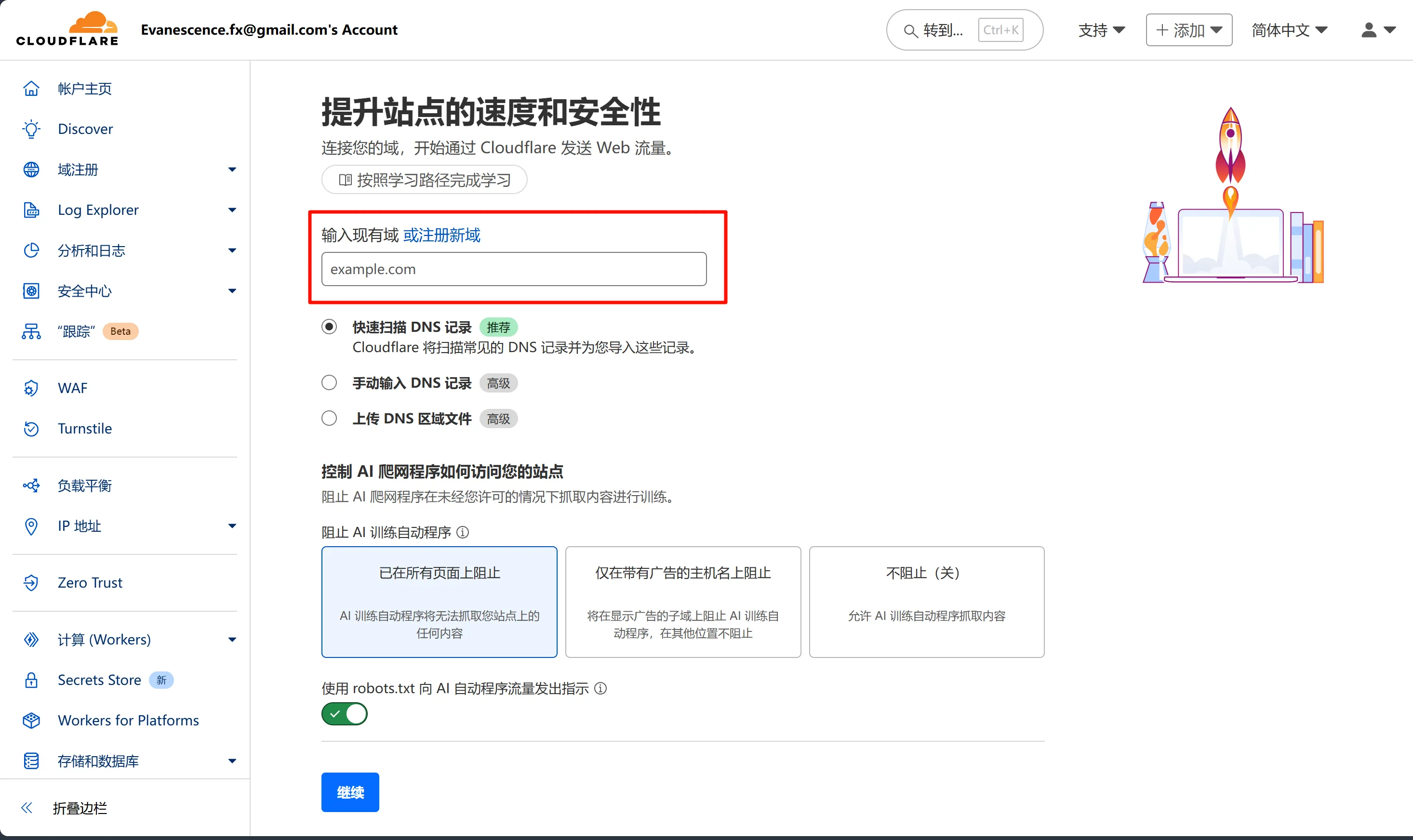Click the Security Center icon
This screenshot has width=1413, height=840.
[31, 291]
